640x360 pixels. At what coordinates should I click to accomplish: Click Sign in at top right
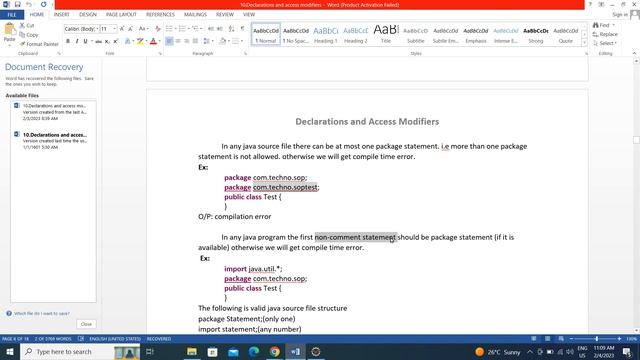(x=620, y=15)
